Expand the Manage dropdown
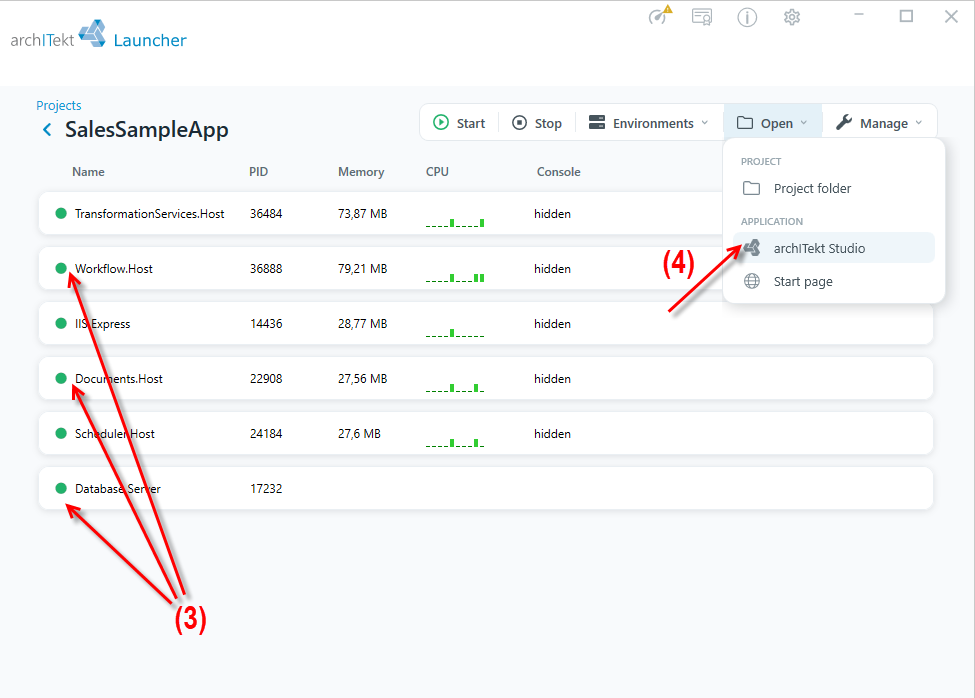975x698 pixels. 879,123
